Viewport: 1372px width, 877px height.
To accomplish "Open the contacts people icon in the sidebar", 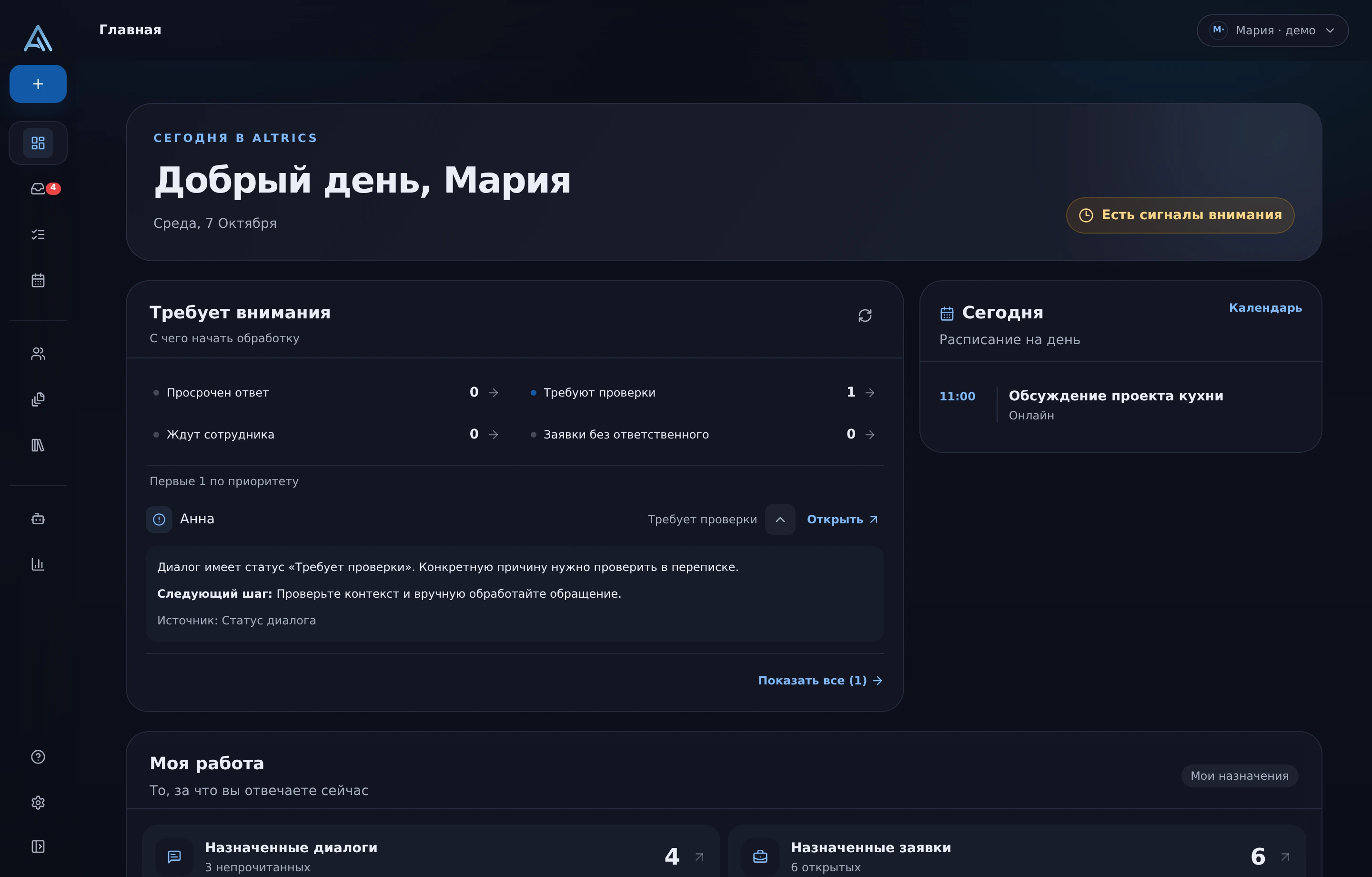I will pos(38,354).
